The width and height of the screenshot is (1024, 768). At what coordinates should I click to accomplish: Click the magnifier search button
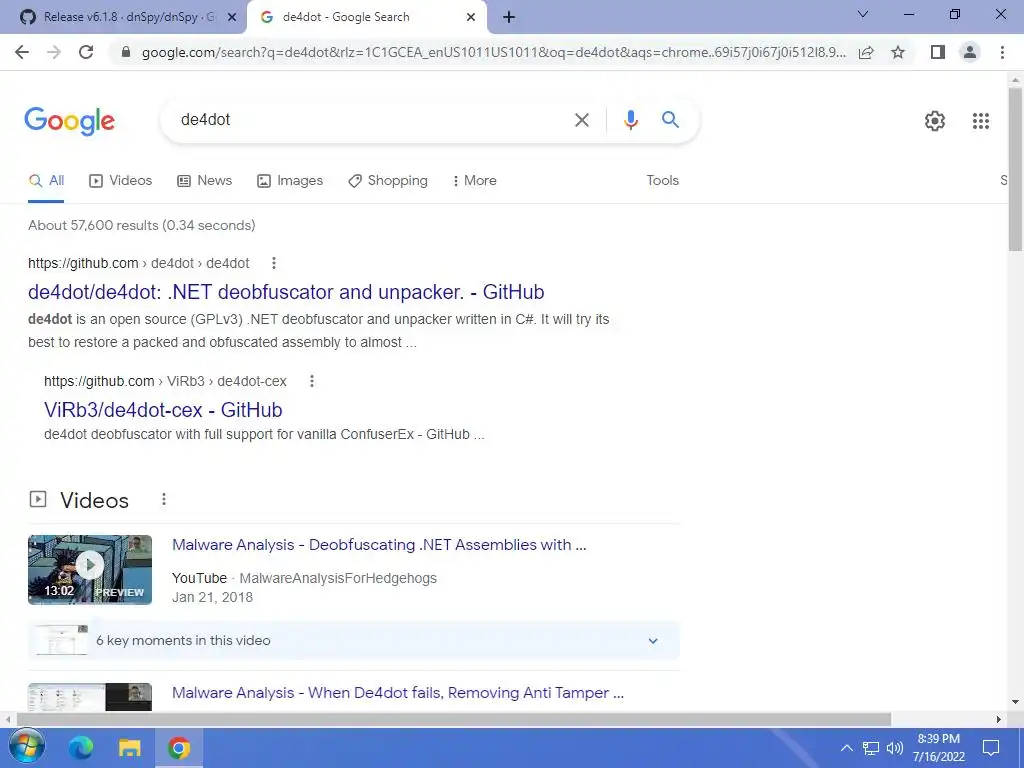[x=670, y=120]
